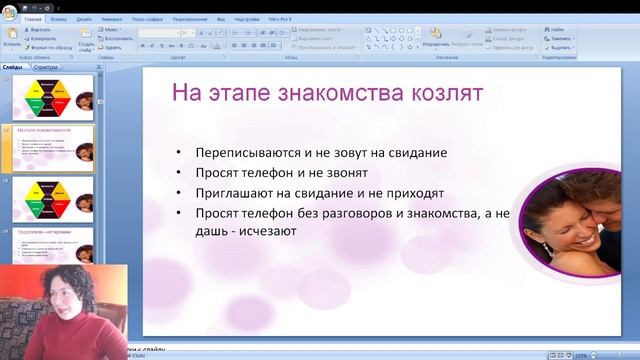Screen dimensions: 640x360
Task: Activate Формат по образцу painter
Action: pyautogui.click(x=48, y=48)
